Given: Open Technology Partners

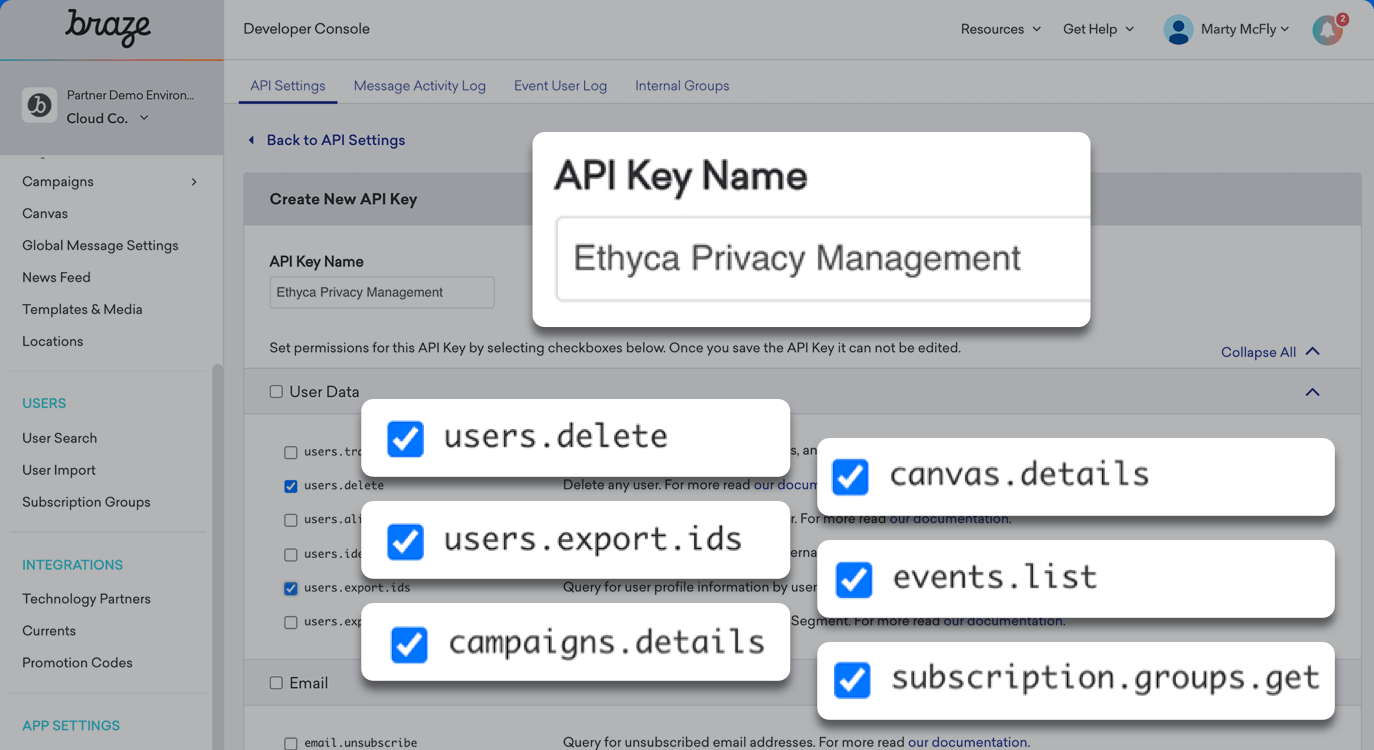Looking at the screenshot, I should coord(86,599).
